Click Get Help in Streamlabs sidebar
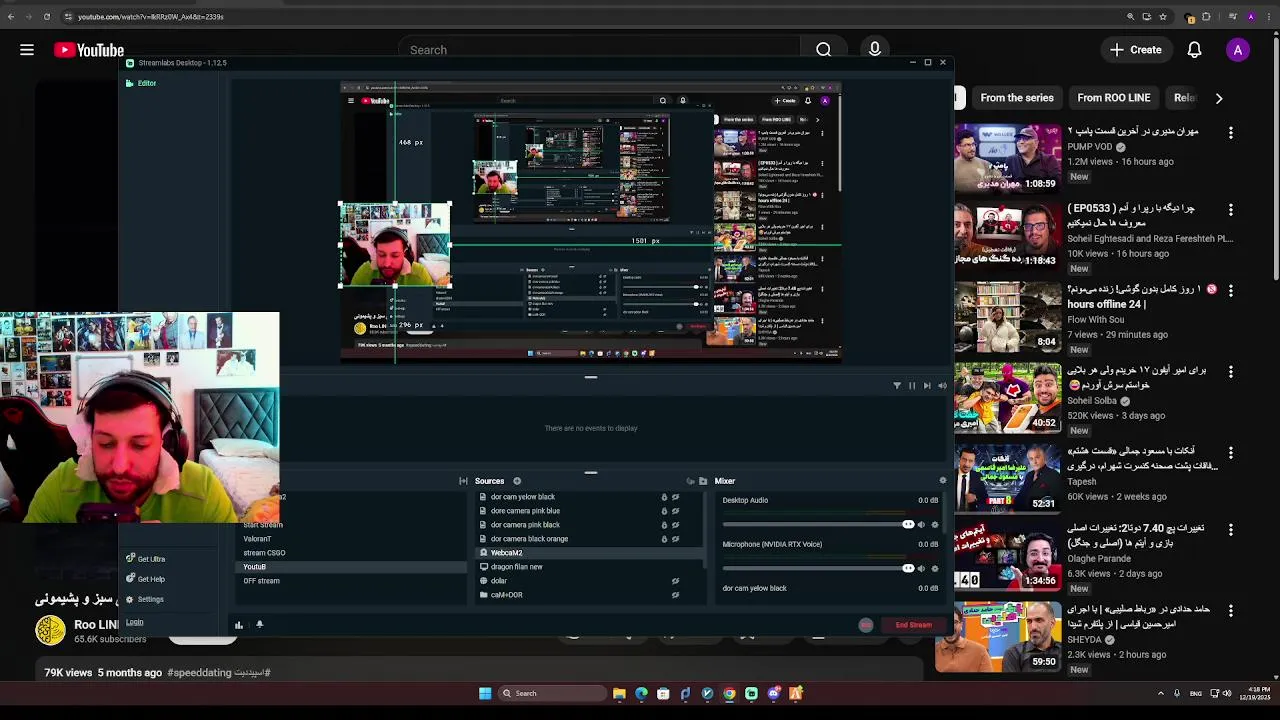 [145, 579]
